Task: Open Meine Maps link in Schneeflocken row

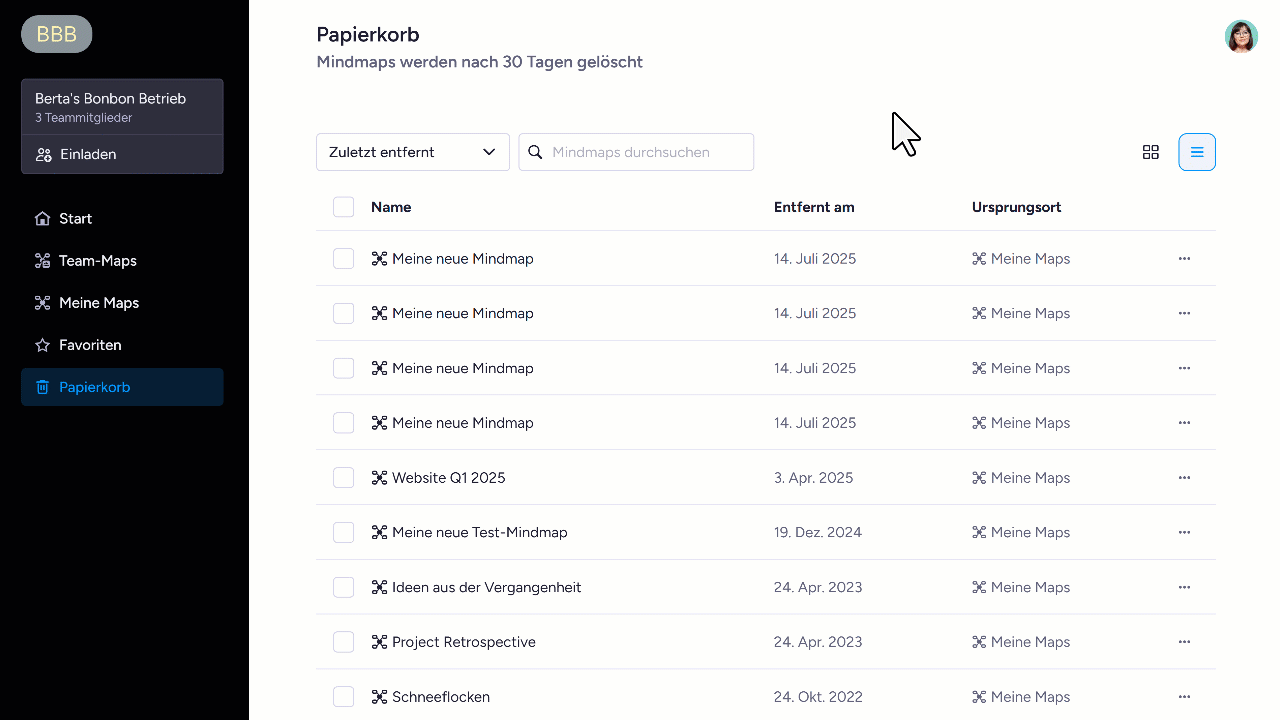Action: pos(1021,697)
